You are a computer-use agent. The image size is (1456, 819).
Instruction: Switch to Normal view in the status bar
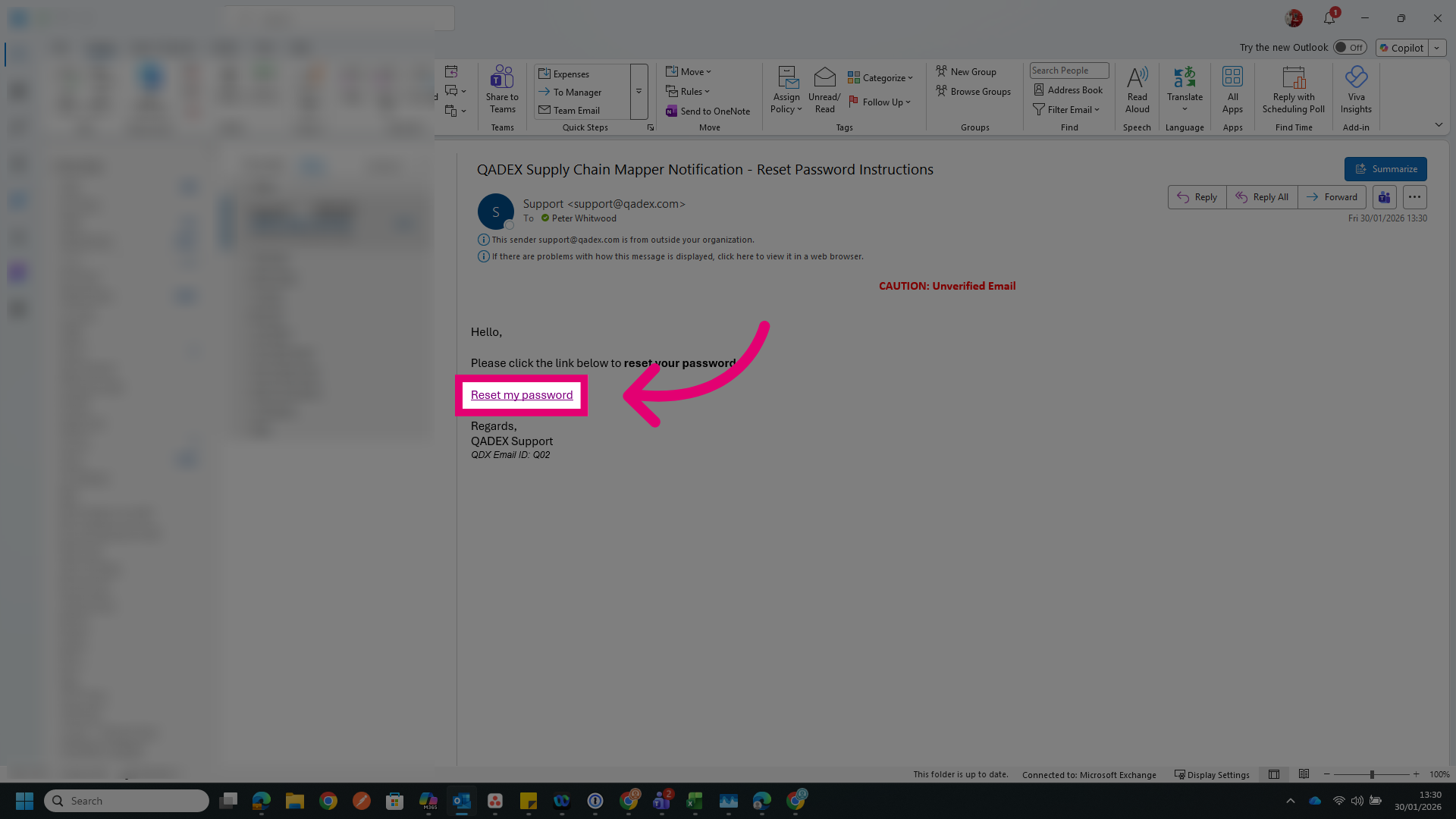1274,774
